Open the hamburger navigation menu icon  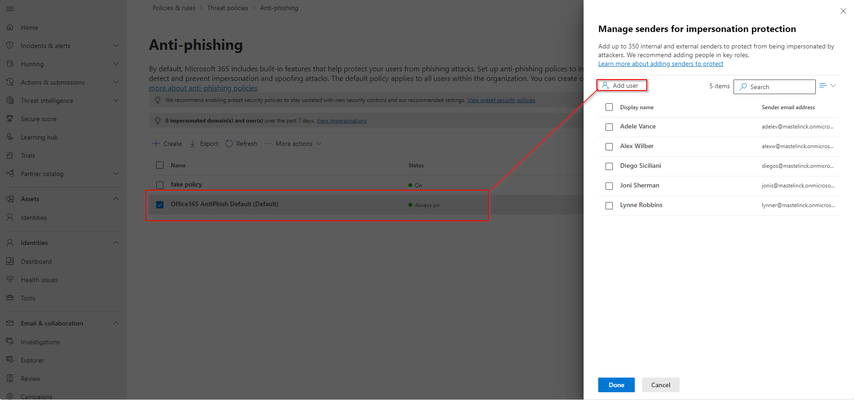[x=9, y=9]
